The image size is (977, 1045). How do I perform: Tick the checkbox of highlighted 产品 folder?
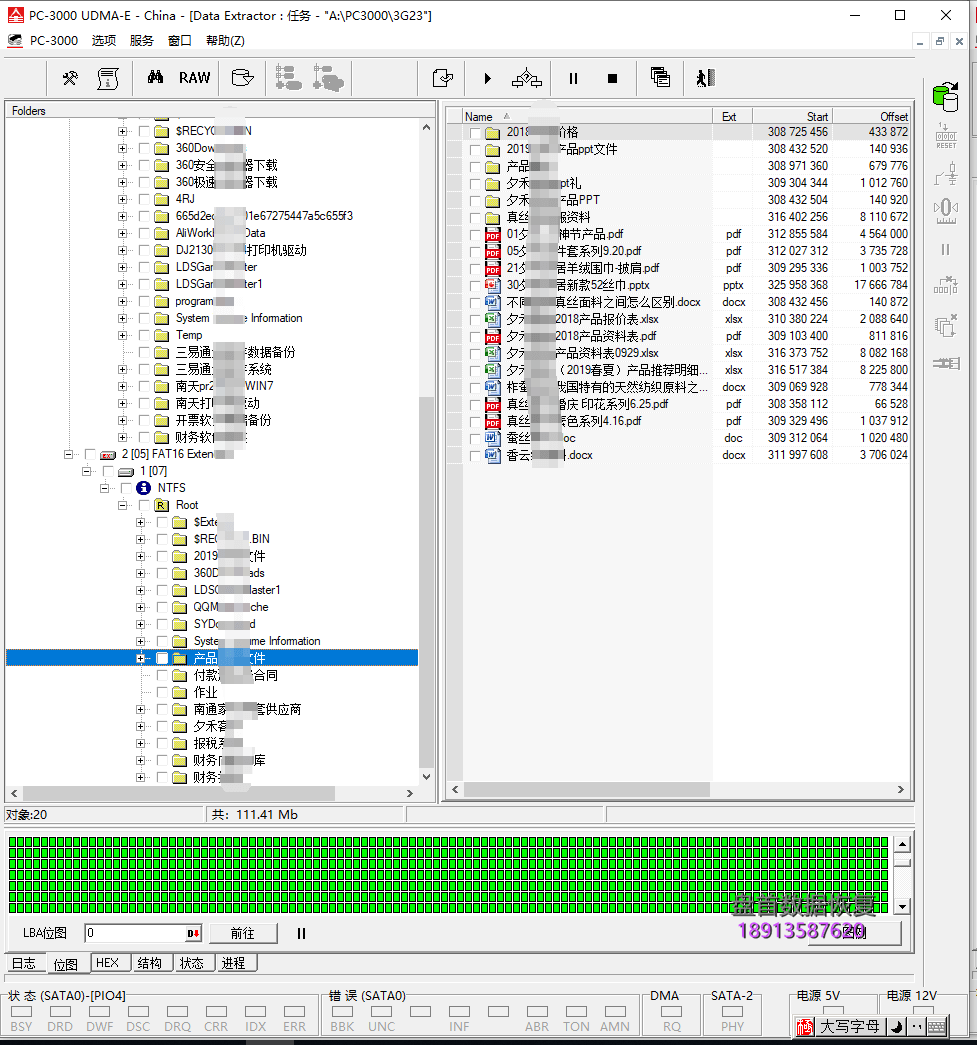(x=162, y=658)
